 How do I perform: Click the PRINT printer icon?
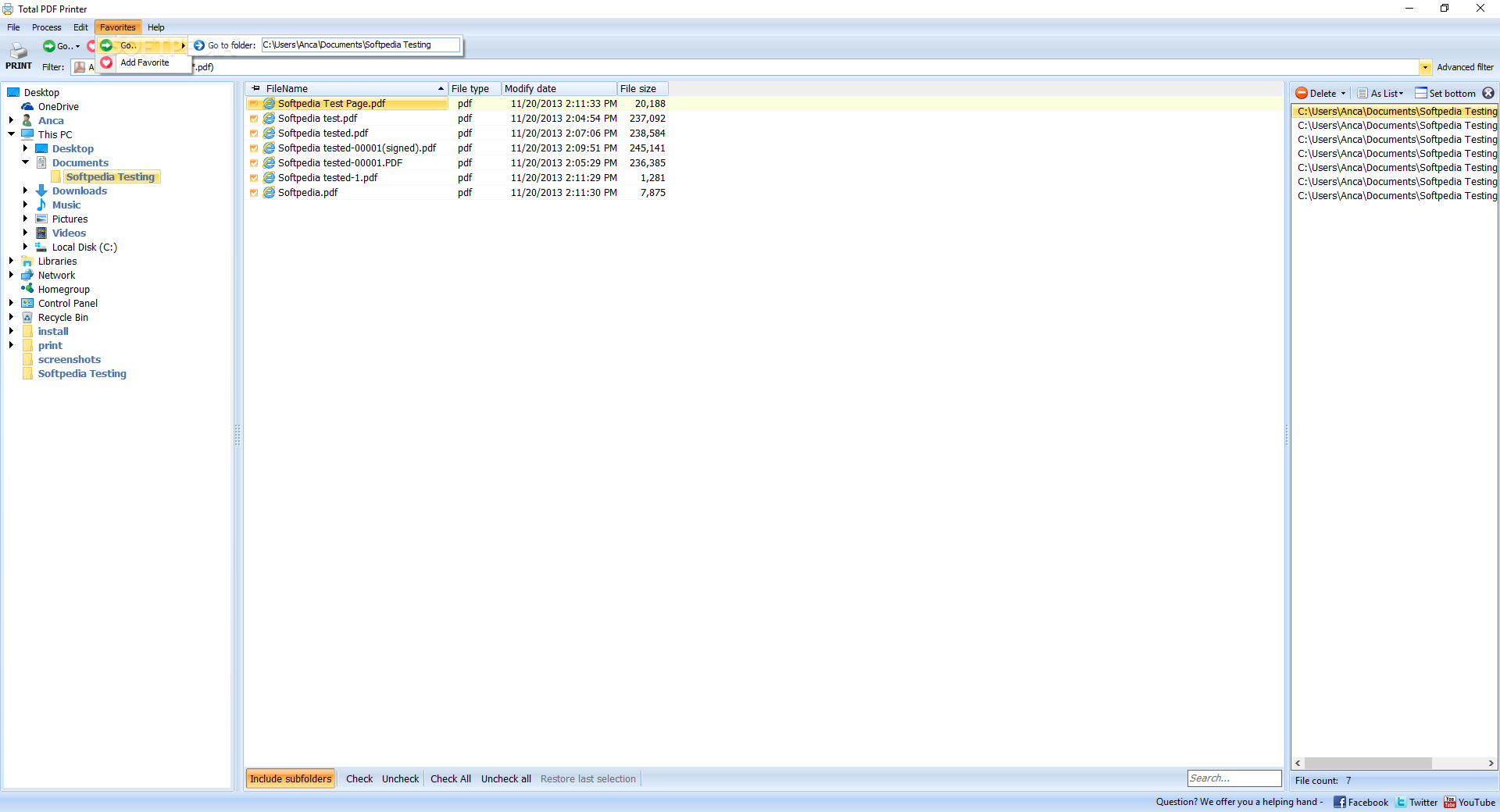[x=19, y=51]
